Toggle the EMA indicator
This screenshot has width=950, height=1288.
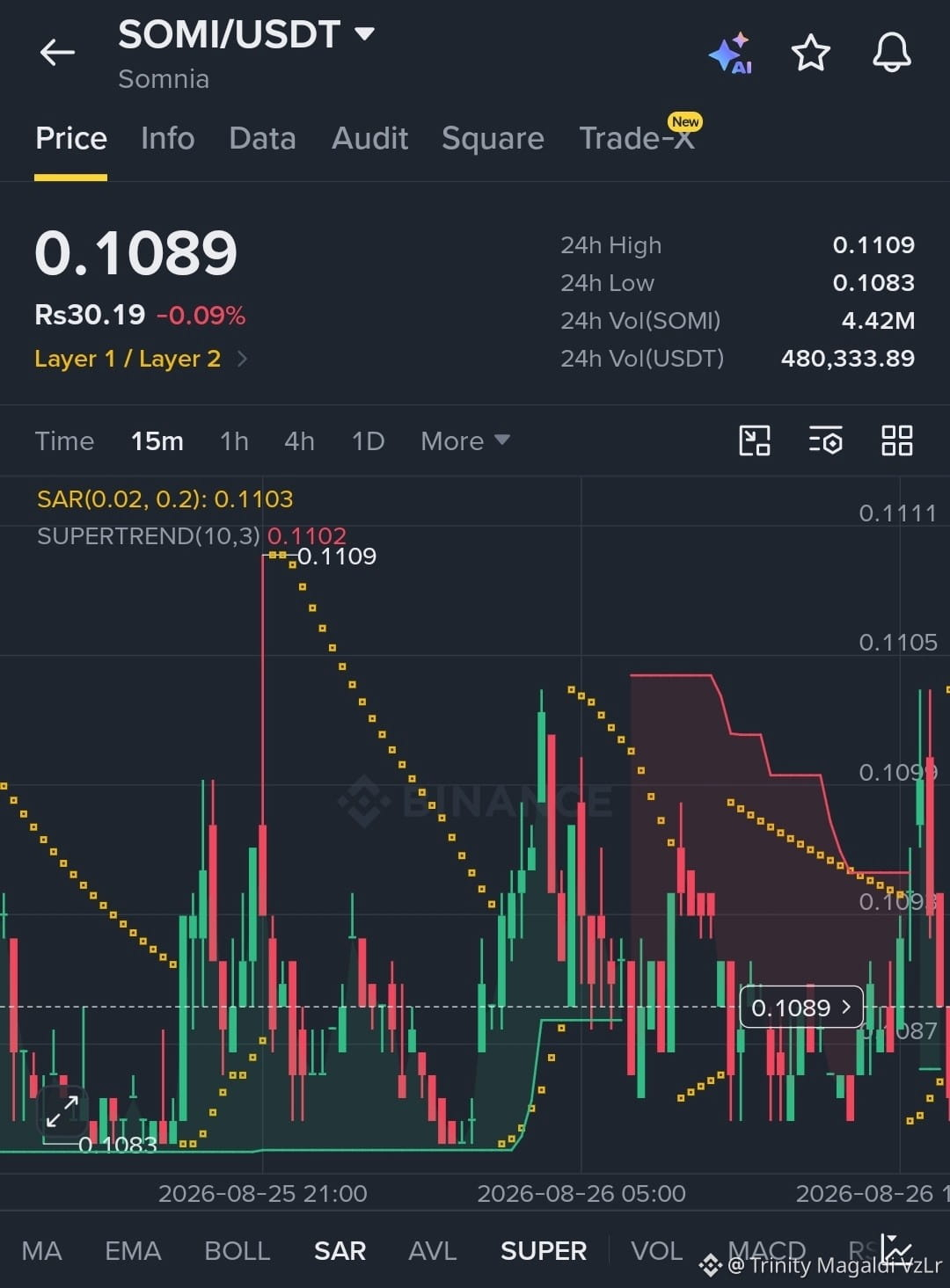coord(133,1250)
